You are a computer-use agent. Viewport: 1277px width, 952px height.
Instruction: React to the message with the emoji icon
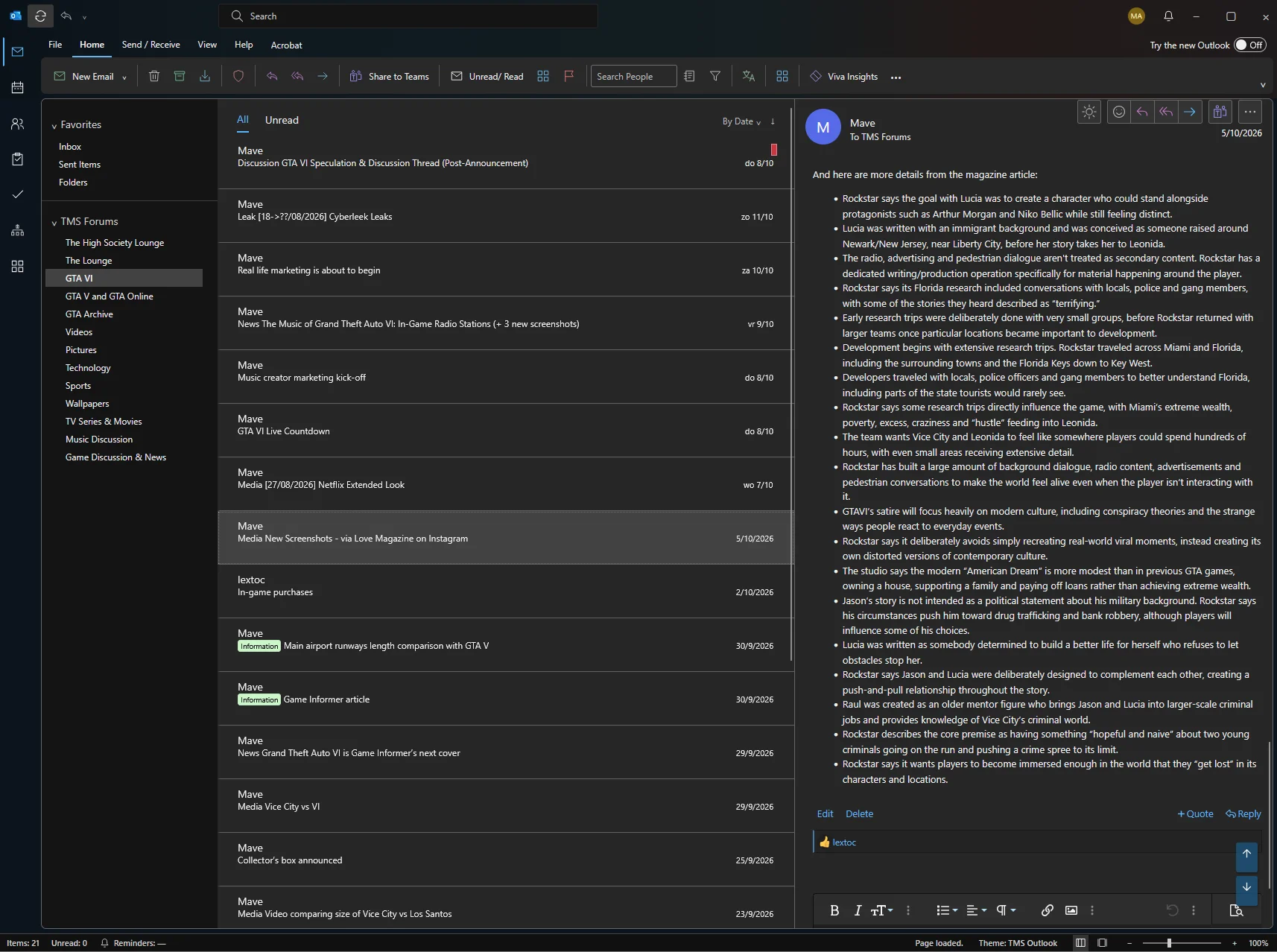point(1118,112)
